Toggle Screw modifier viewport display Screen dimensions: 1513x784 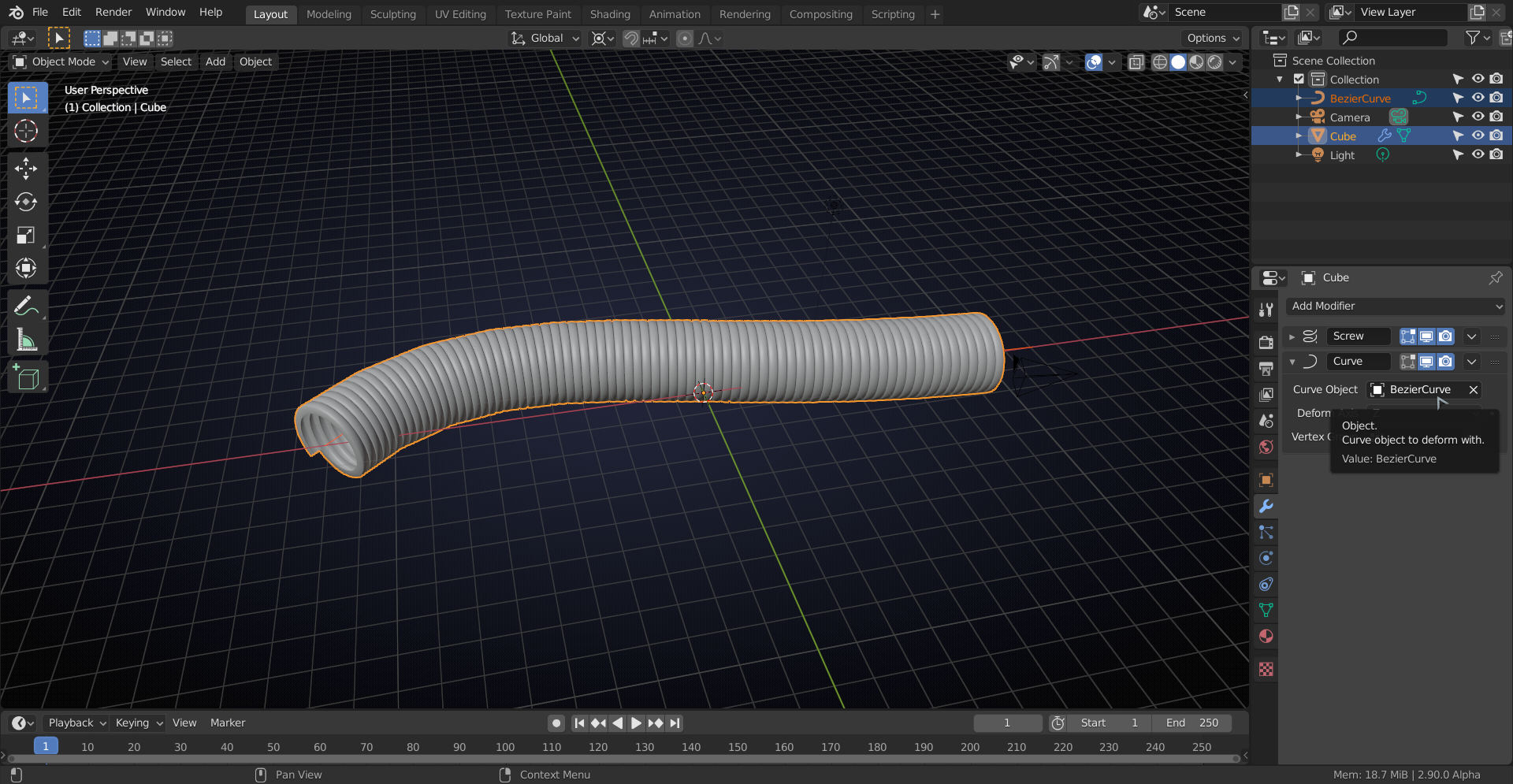click(1426, 336)
